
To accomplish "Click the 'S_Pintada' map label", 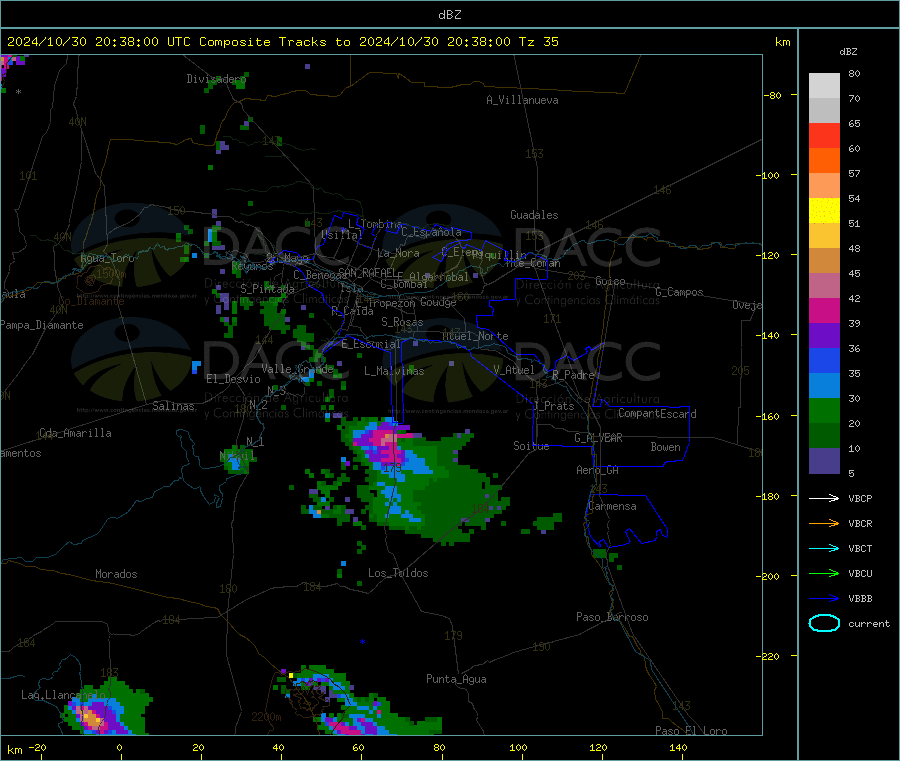I will 267,289.
